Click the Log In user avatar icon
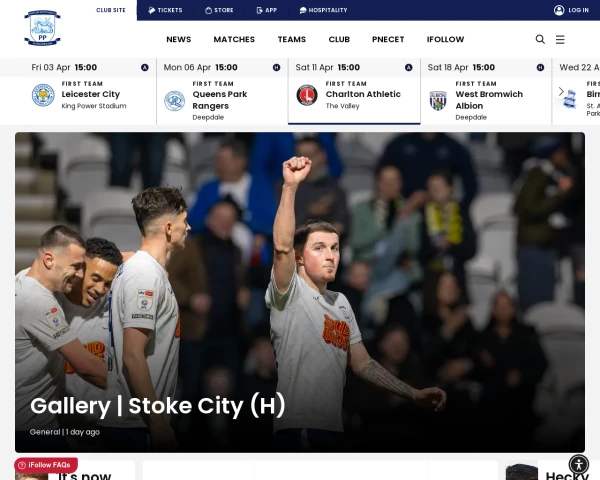The image size is (600, 480). [x=559, y=10]
